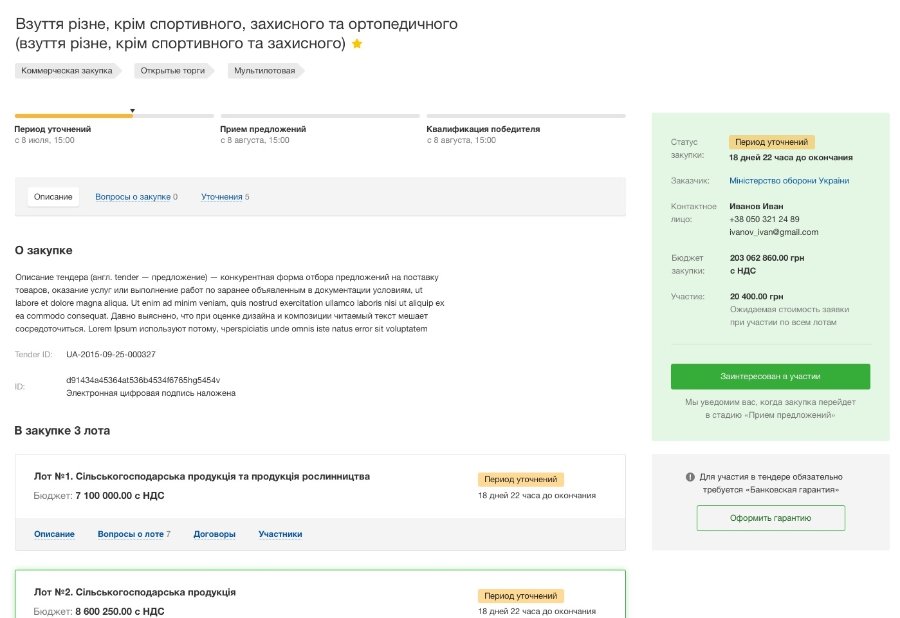Click the info icon near the bank guarantee note
Image resolution: width=900 pixels, height=618 pixels.
click(690, 477)
